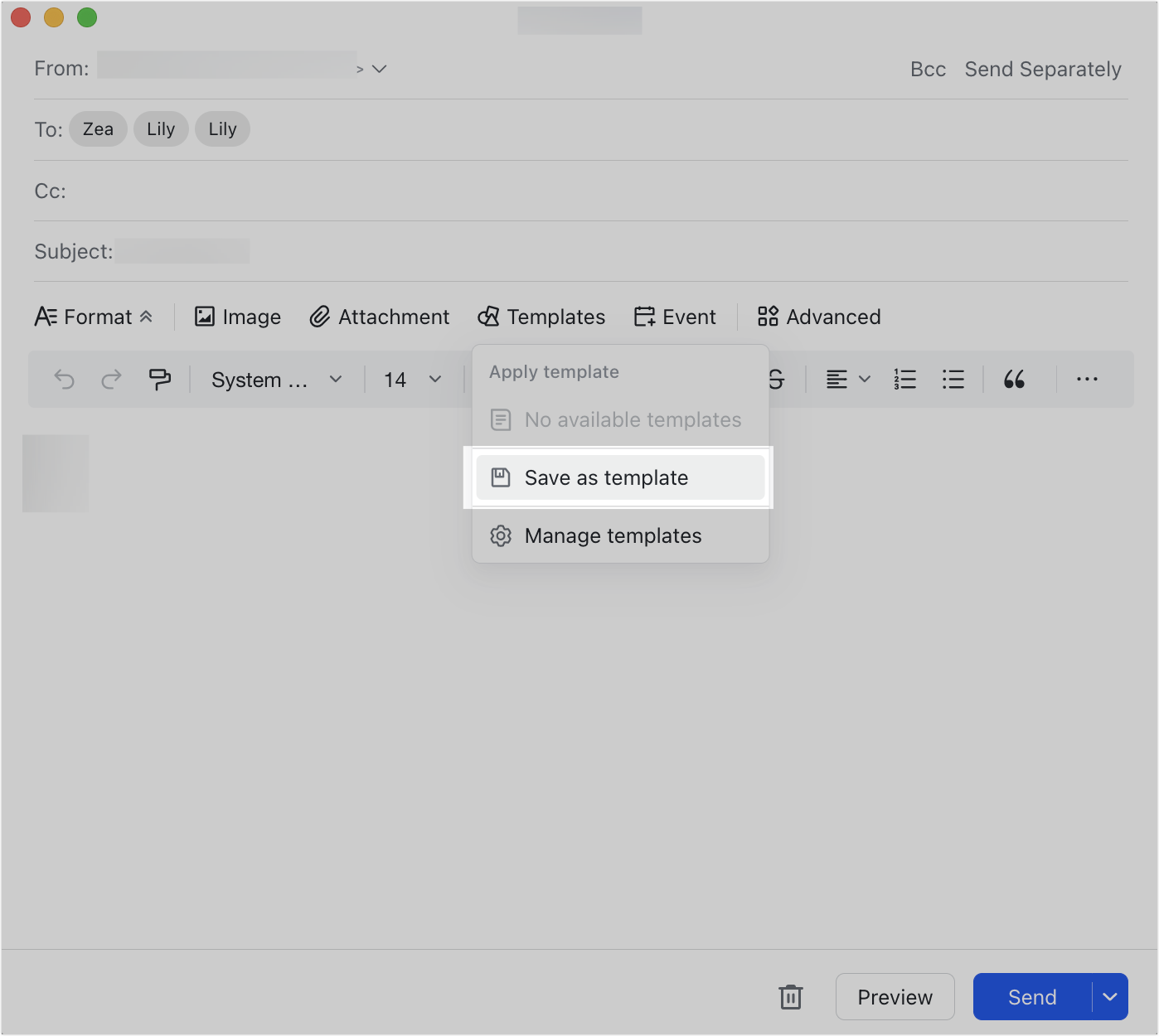Insert a block quote
This screenshot has height=1036, width=1159.
pyautogui.click(x=1014, y=380)
